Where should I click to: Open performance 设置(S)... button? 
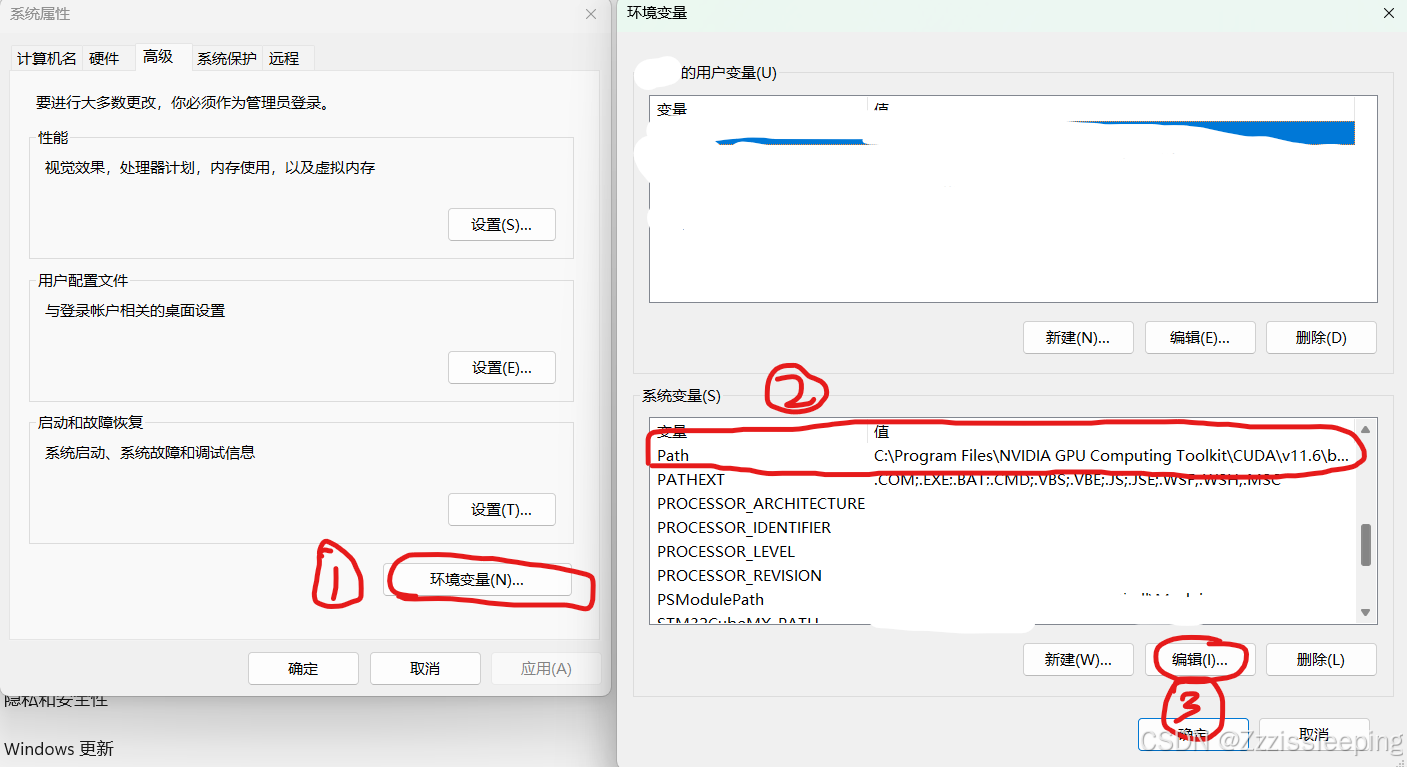[x=501, y=225]
